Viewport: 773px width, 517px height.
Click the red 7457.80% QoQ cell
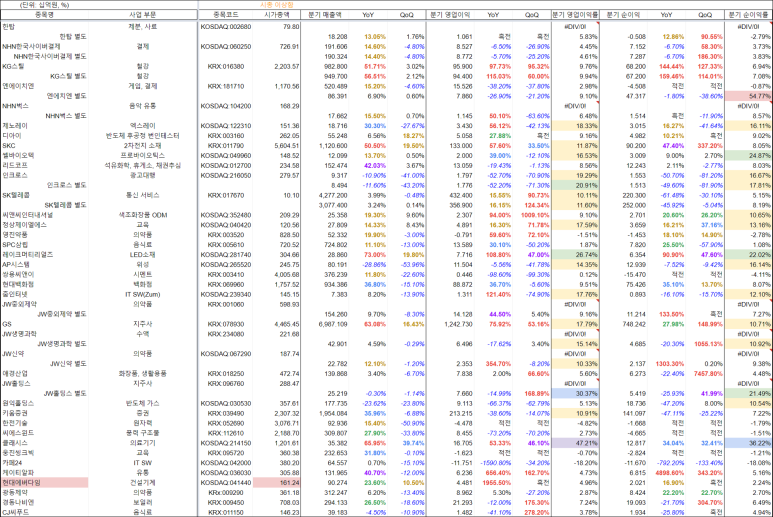coord(708,374)
